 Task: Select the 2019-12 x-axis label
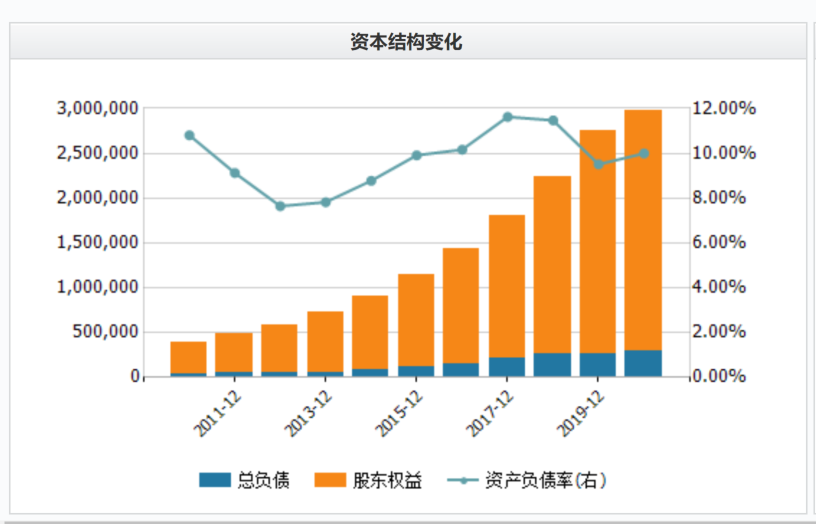tap(581, 414)
